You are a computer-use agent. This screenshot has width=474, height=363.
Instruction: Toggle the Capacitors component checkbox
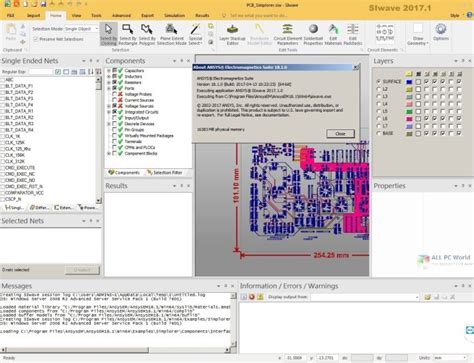point(114,70)
